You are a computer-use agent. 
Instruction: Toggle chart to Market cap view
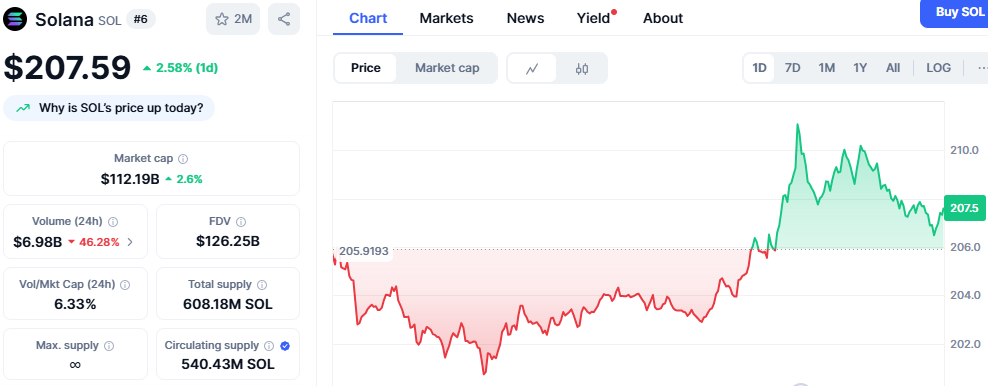click(447, 68)
